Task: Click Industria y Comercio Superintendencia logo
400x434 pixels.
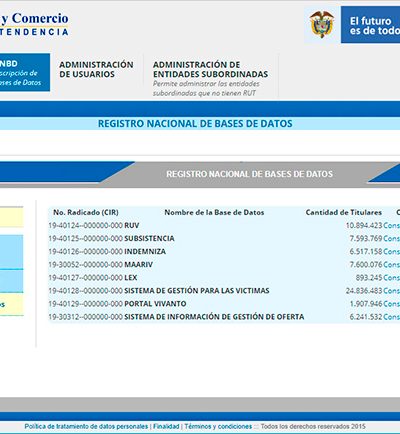Action: [x=34, y=24]
